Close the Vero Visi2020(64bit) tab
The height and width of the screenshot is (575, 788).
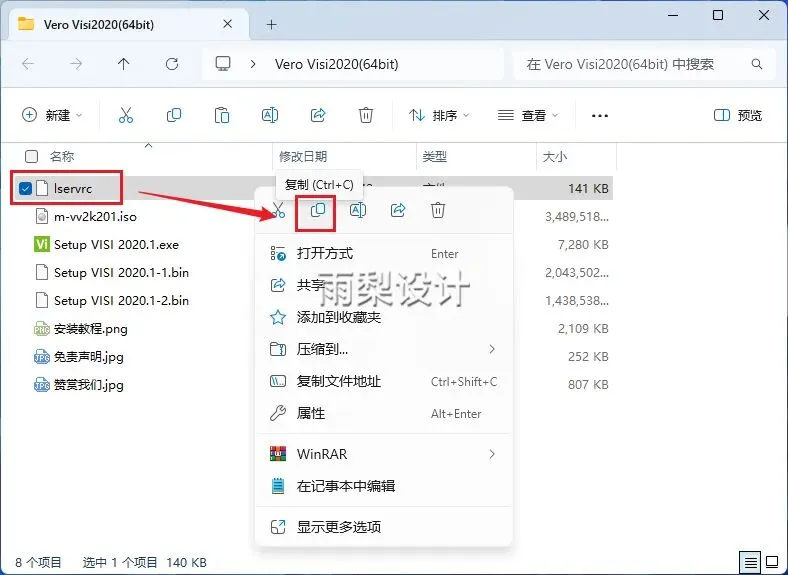coord(228,24)
